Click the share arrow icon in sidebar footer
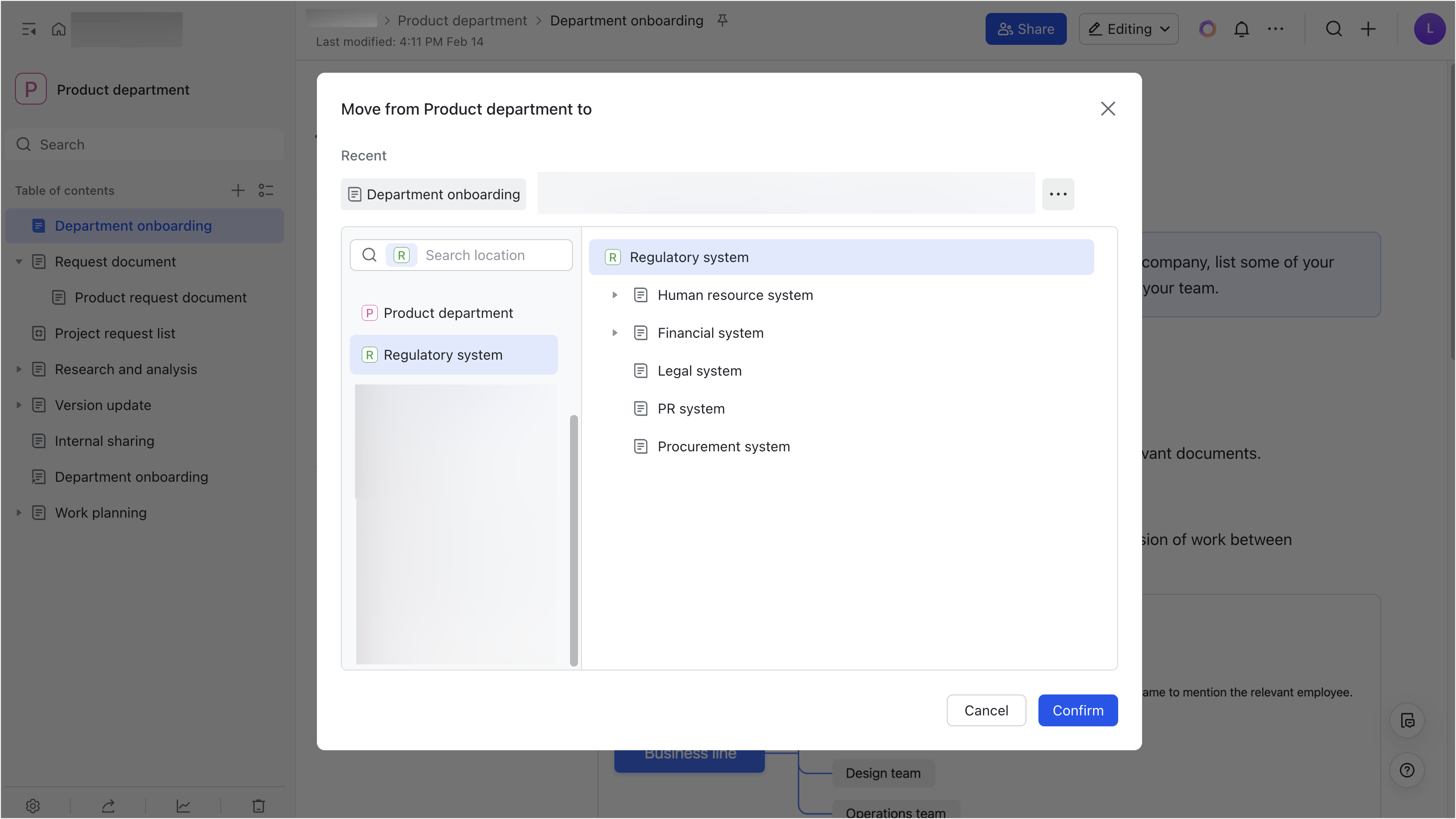Viewport: 1456px width, 819px height. (108, 806)
